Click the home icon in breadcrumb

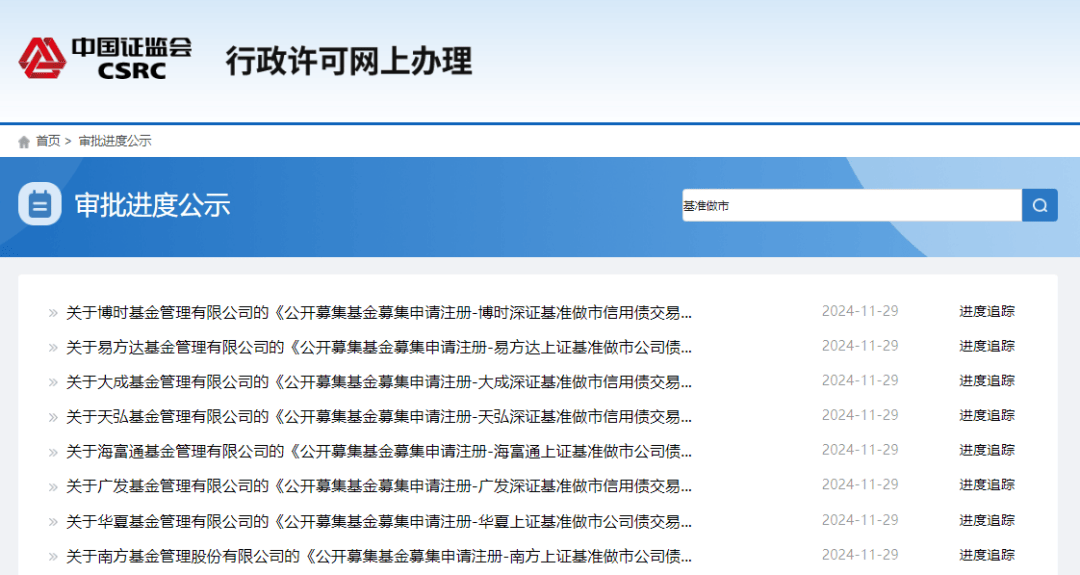[24, 142]
